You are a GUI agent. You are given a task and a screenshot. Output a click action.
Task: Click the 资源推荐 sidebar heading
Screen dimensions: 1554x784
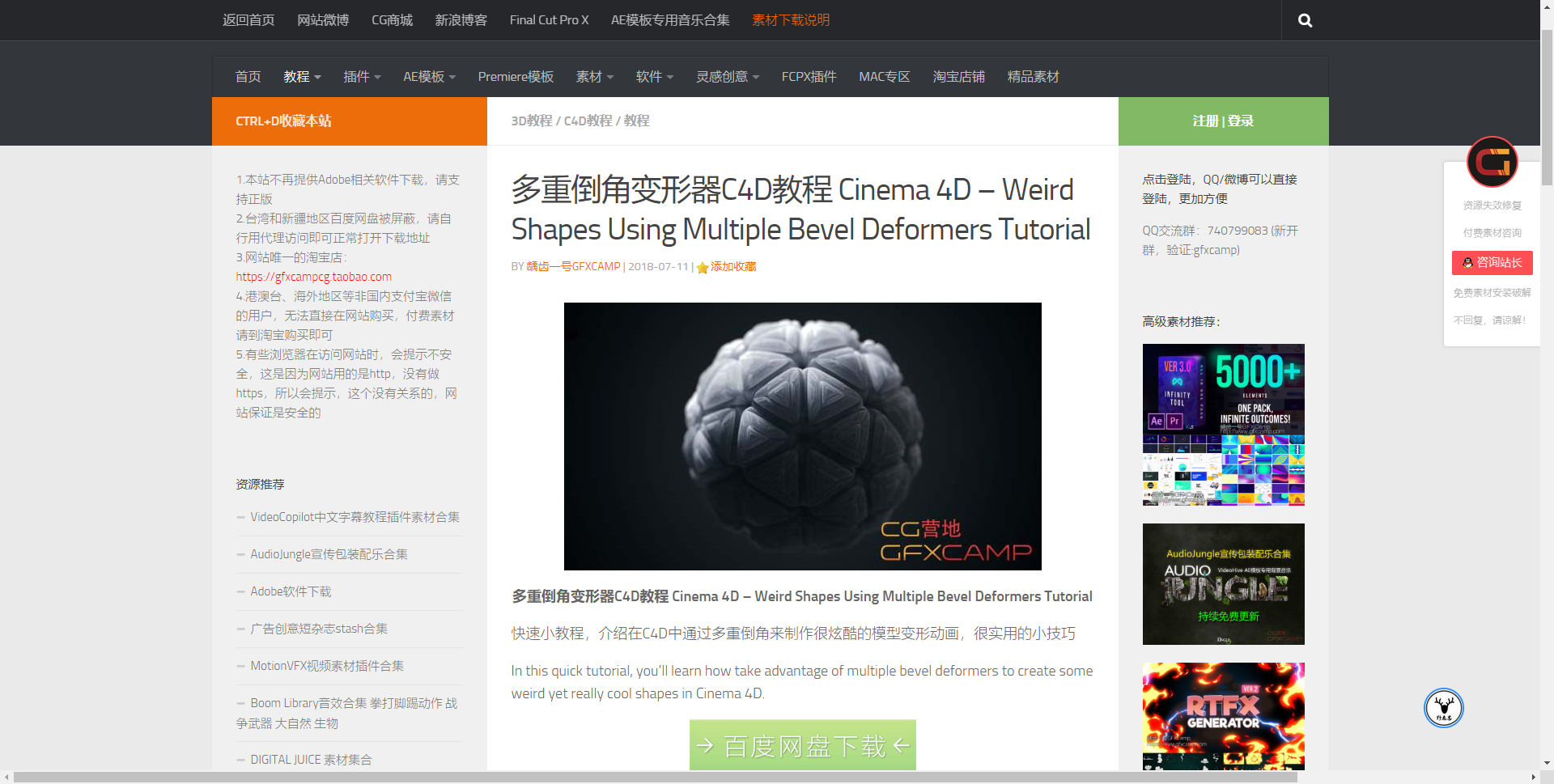260,485
